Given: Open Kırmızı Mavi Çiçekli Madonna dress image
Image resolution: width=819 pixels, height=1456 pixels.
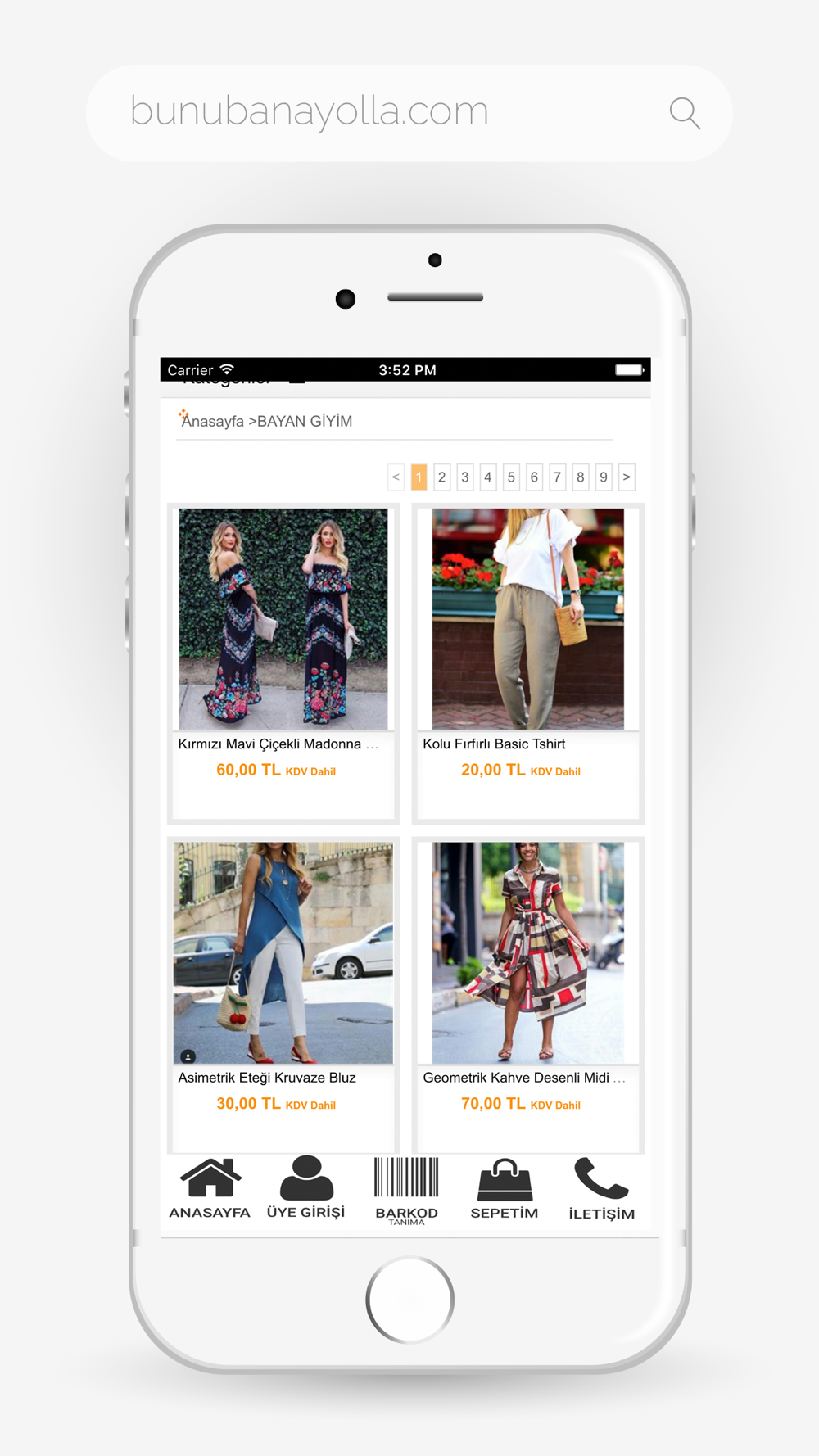Looking at the screenshot, I should pyautogui.click(x=283, y=619).
